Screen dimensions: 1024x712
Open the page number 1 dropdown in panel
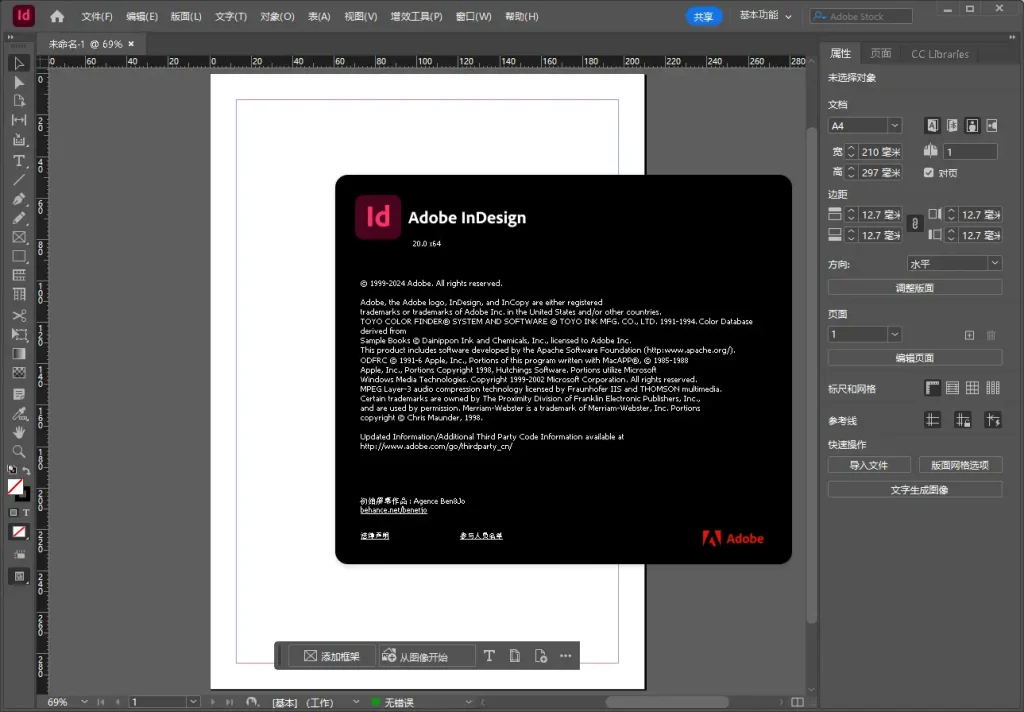coord(895,334)
